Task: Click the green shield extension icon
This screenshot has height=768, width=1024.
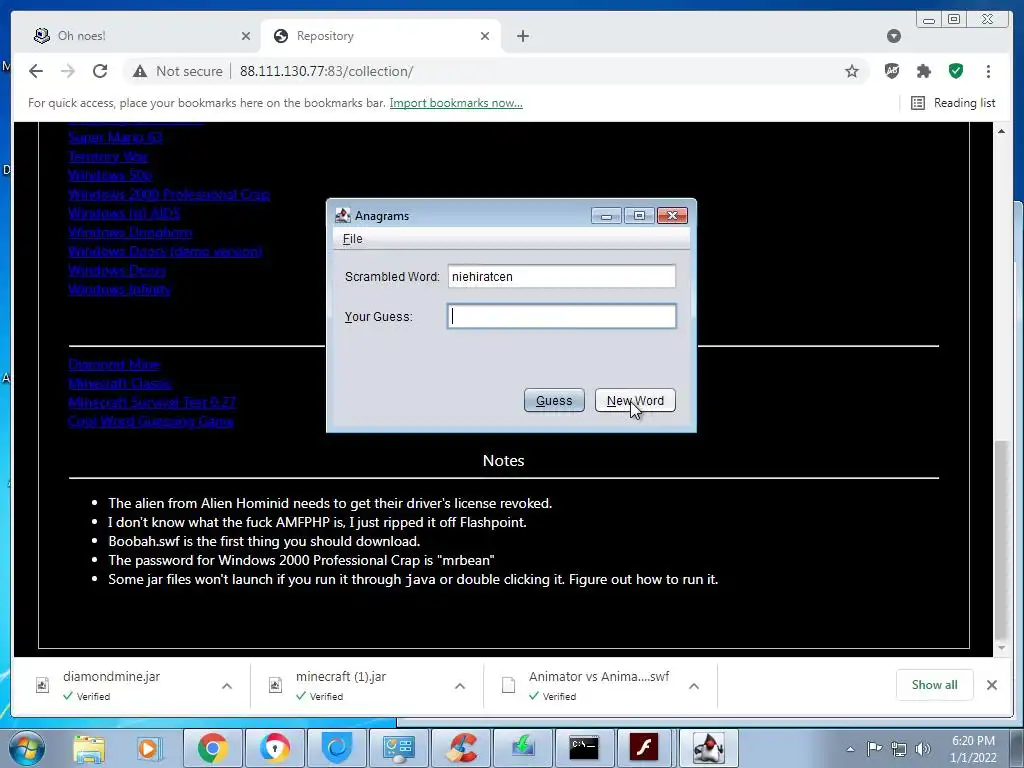Action: [x=956, y=71]
